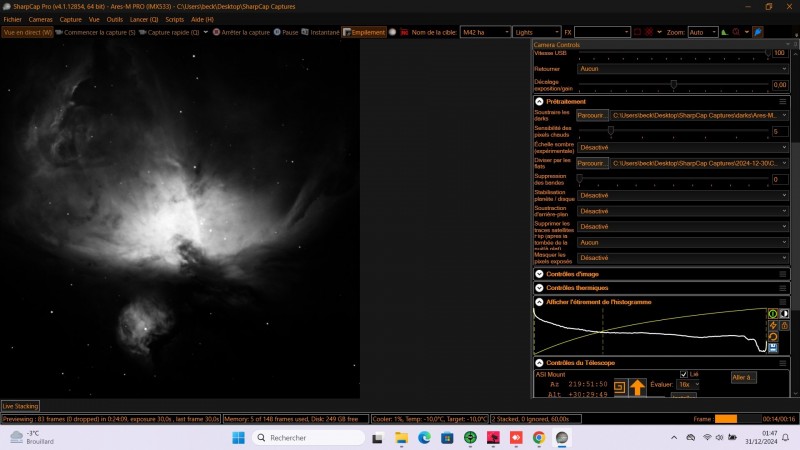
Task: Open Microsoft Store from the taskbar
Action: coord(447,438)
